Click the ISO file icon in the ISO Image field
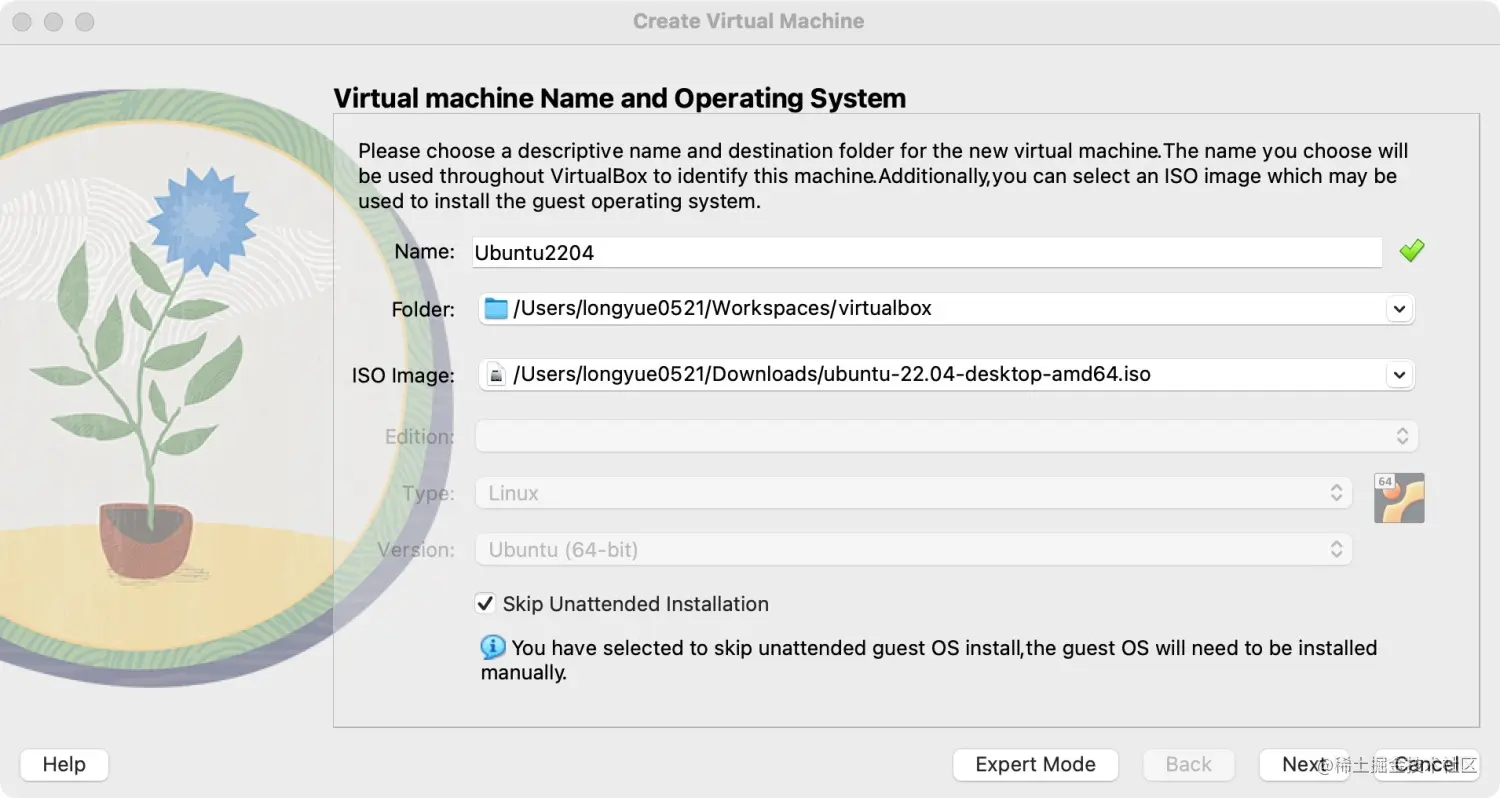Viewport: 1500px width, 798px height. pos(496,375)
